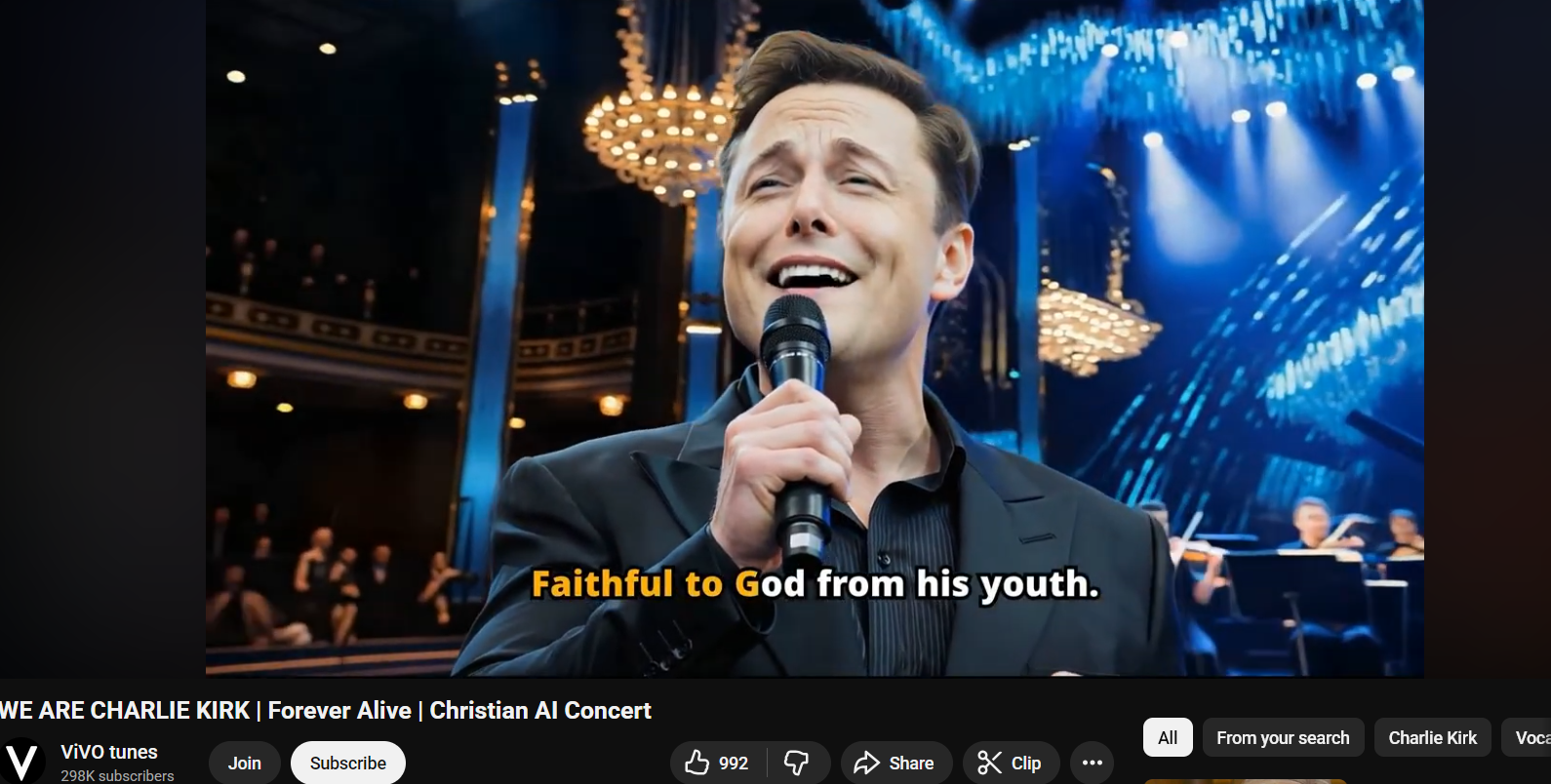This screenshot has width=1551, height=784.
Task: Clip the video using the scissors button
Action: click(x=1011, y=763)
